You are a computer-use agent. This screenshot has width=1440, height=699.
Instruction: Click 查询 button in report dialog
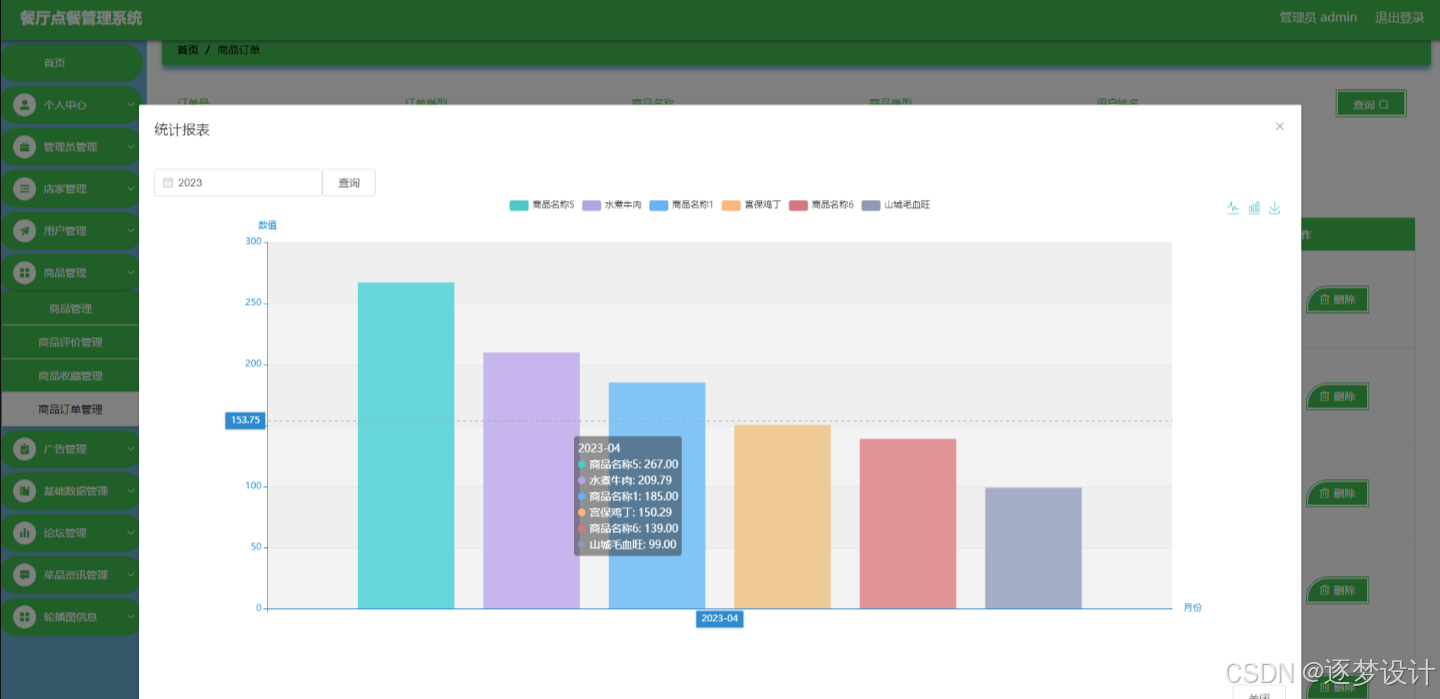pyautogui.click(x=349, y=183)
